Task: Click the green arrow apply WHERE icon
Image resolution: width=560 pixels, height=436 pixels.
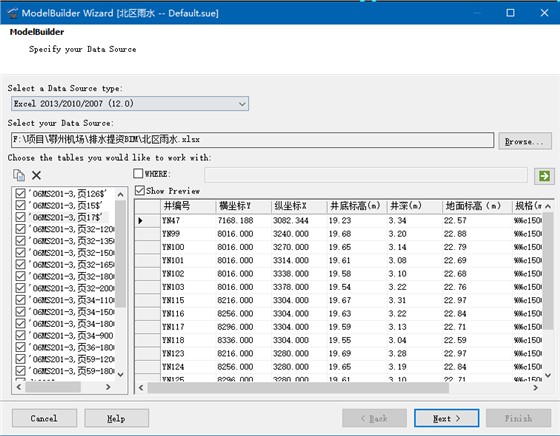Action: point(544,176)
